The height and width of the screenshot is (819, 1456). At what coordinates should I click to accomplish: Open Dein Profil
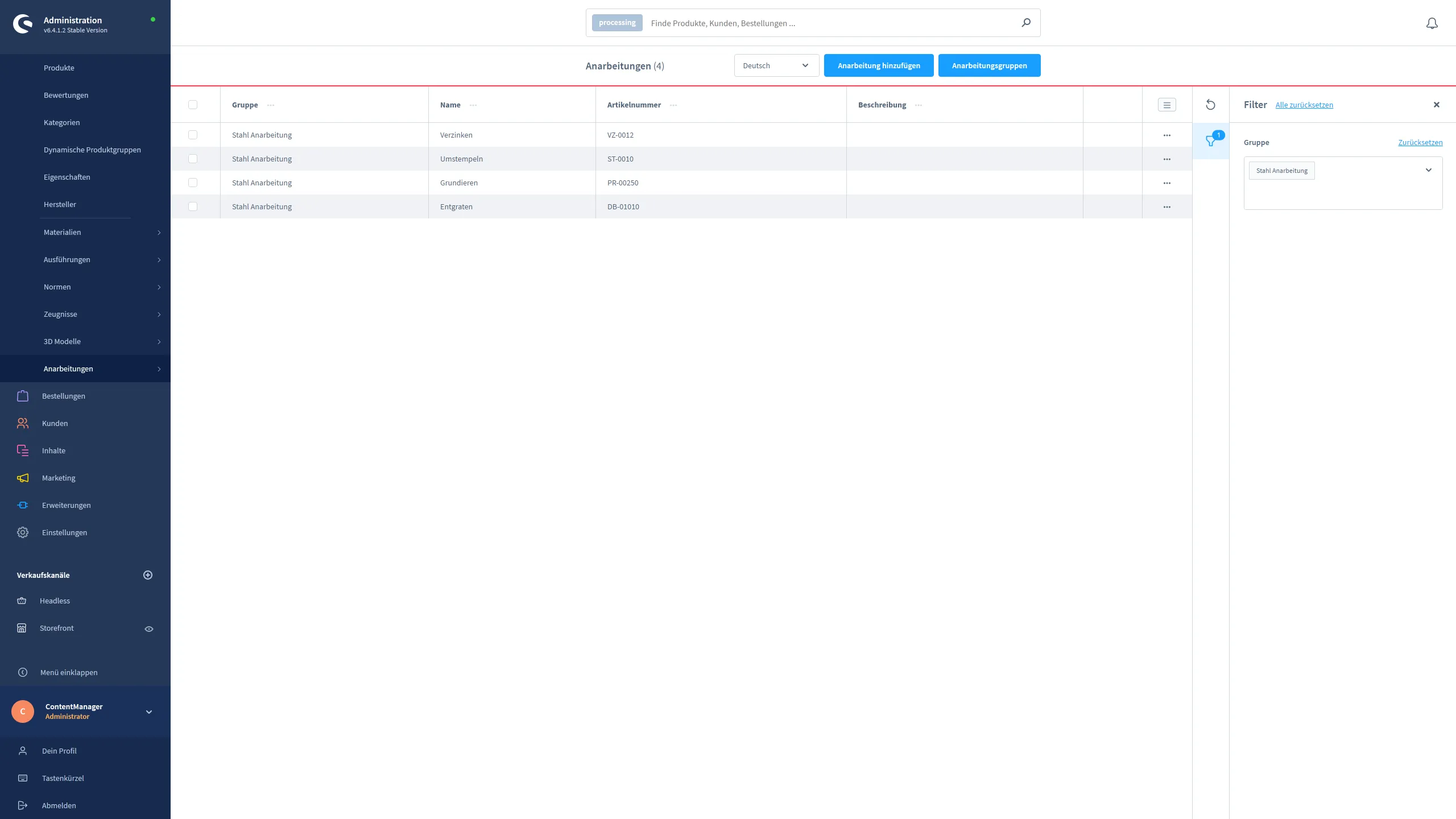[x=59, y=751]
